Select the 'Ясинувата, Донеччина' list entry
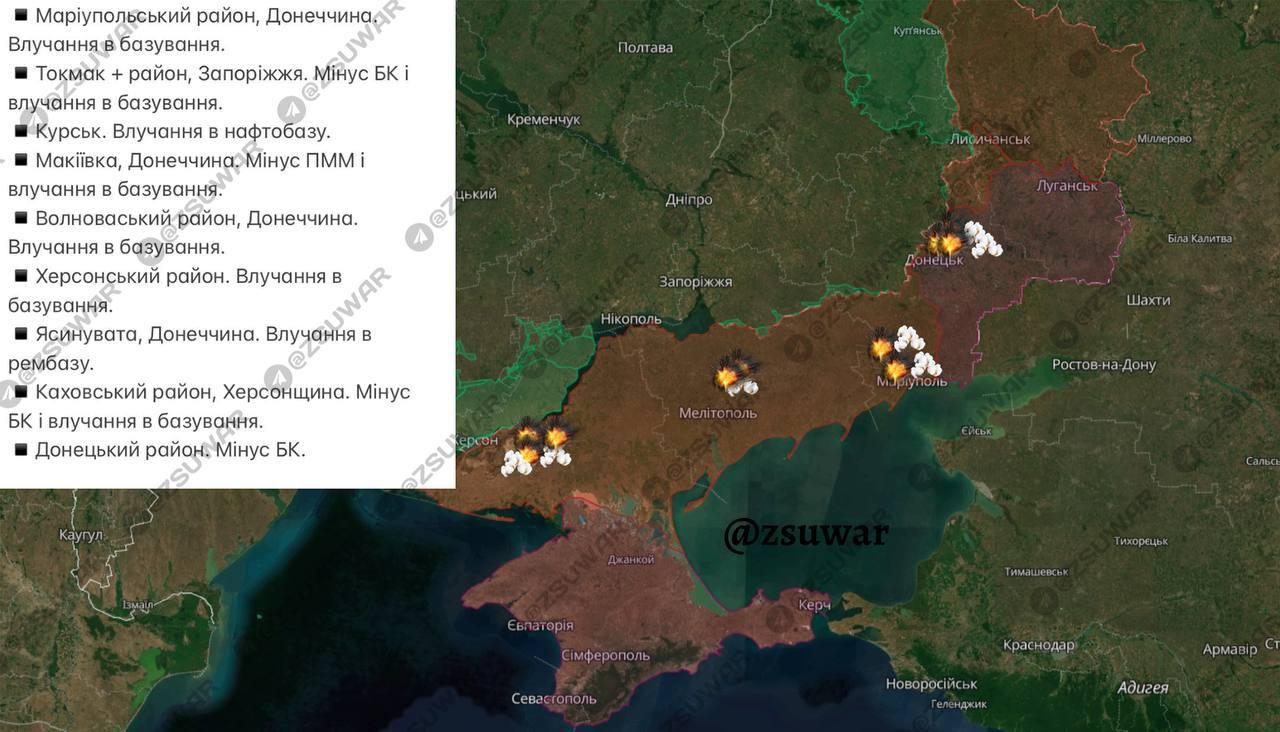Viewport: 1280px width, 732px height. coord(192,348)
